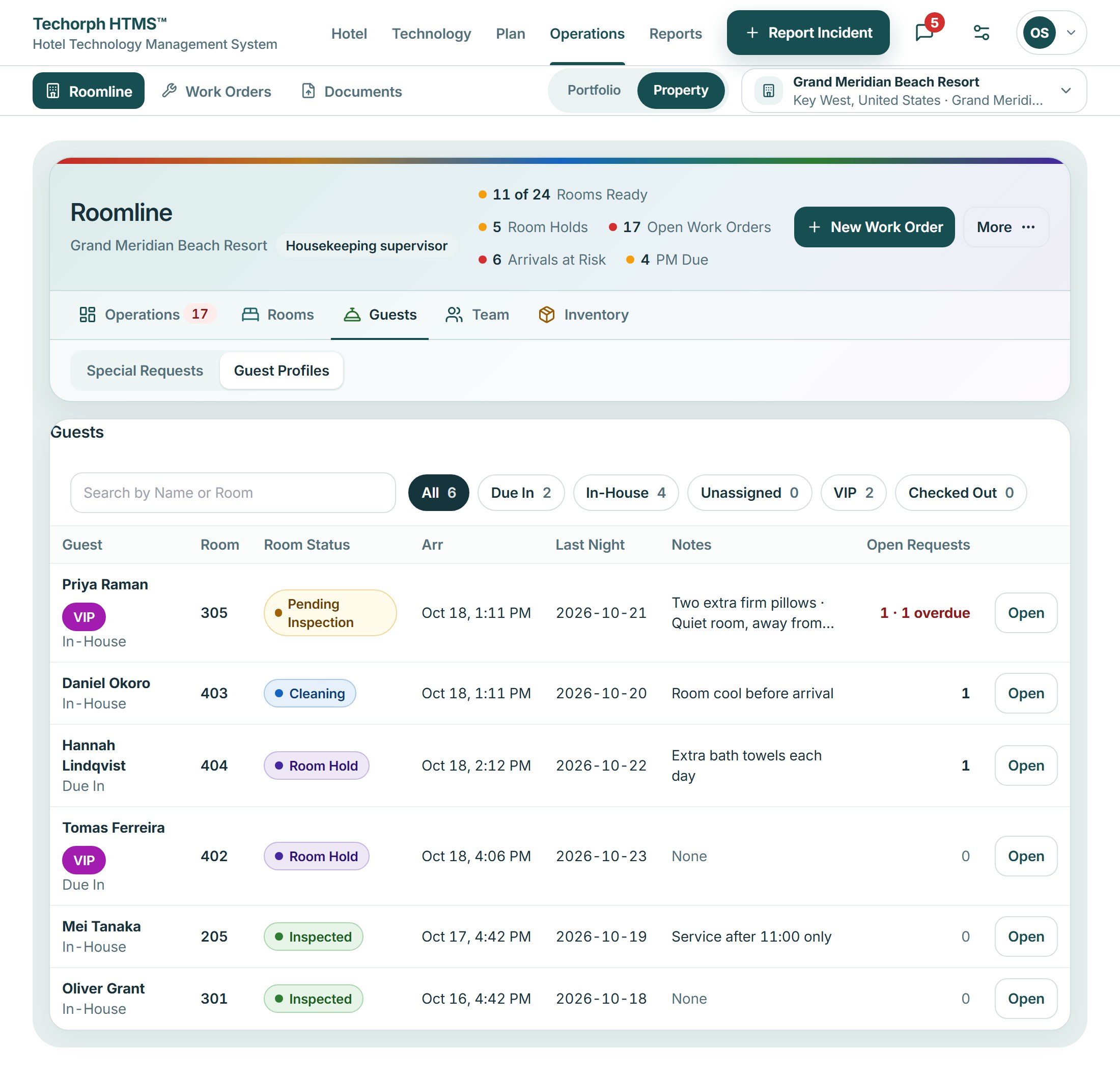Open the More actions menu
Screen dimensions: 1120x1079
click(1006, 227)
